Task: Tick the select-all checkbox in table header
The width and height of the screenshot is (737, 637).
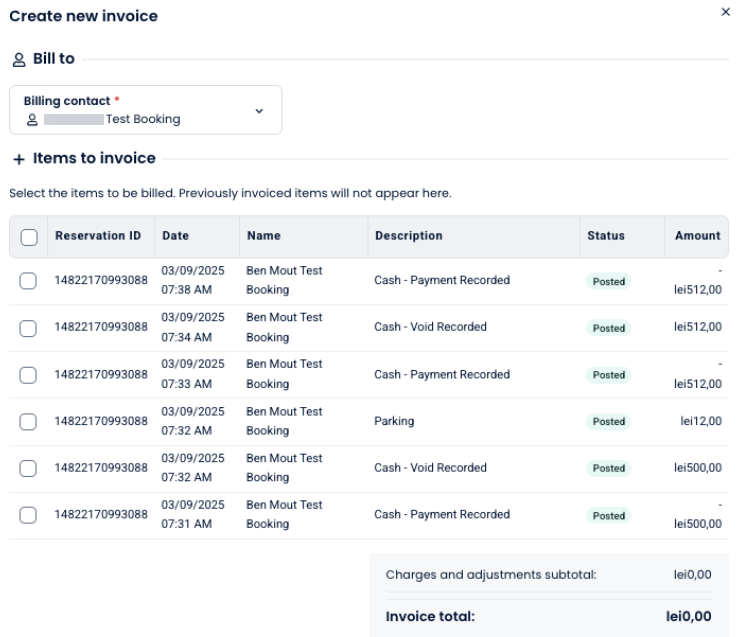Action: 29,237
